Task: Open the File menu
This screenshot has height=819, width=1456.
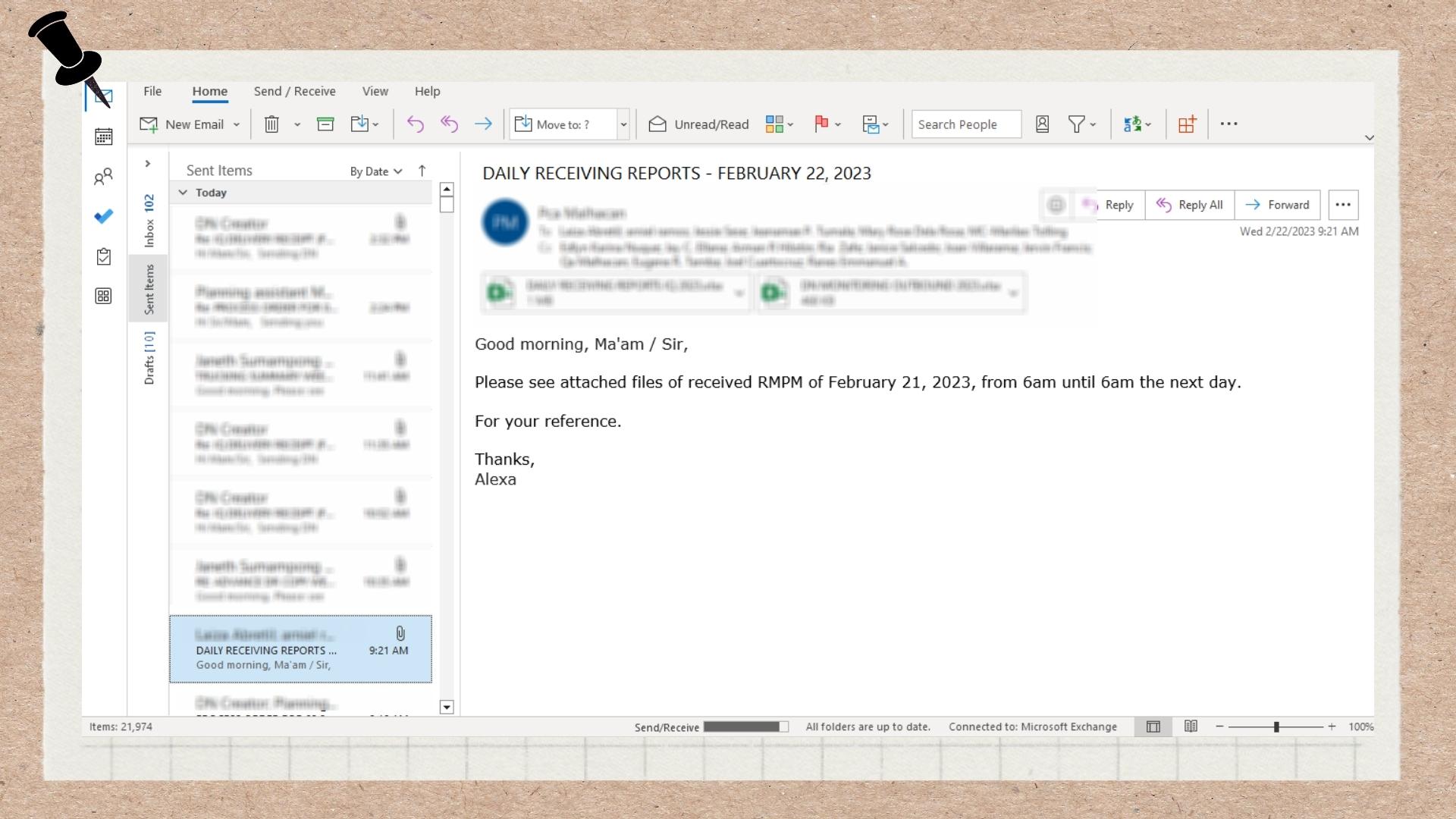Action: point(152,91)
